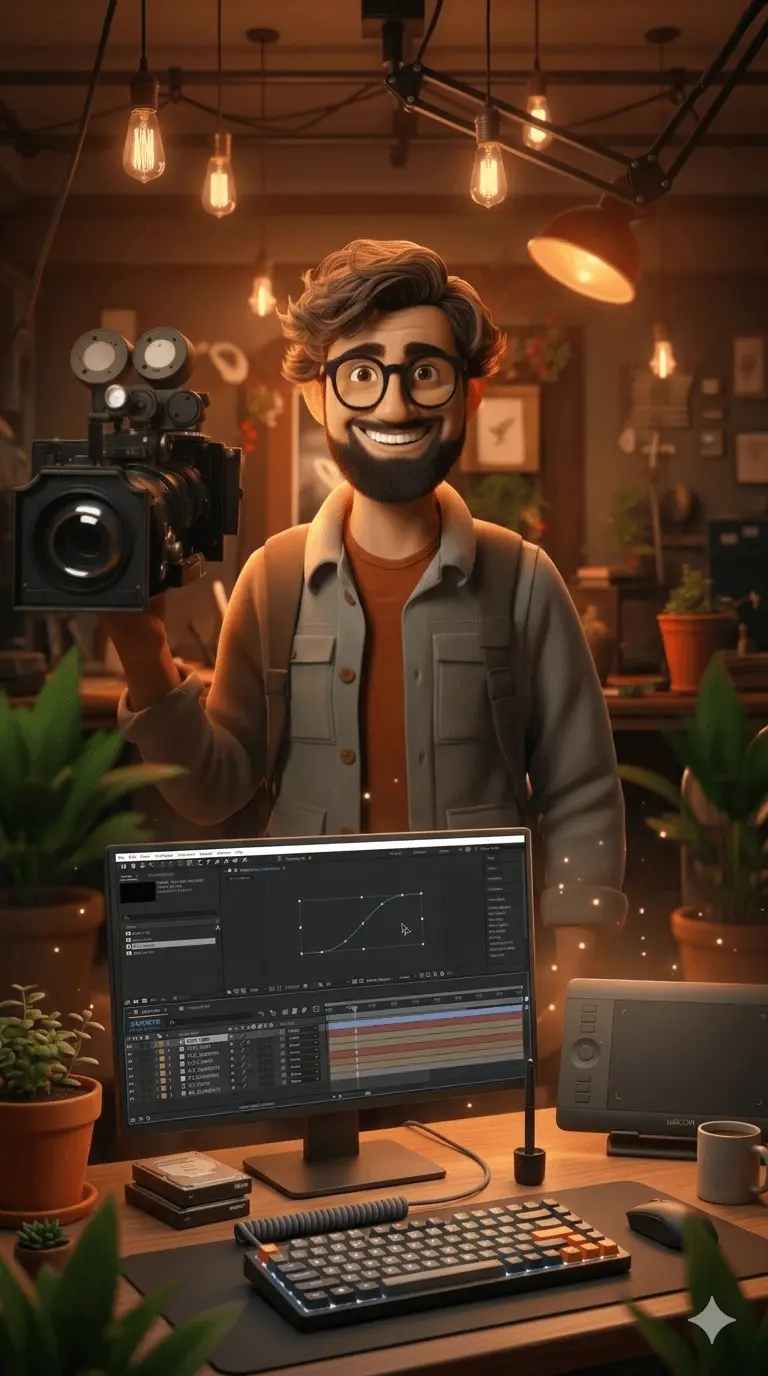Select the blue layer bar at the top of the timeline
Image resolution: width=768 pixels, height=1376 pixels.
click(424, 1017)
